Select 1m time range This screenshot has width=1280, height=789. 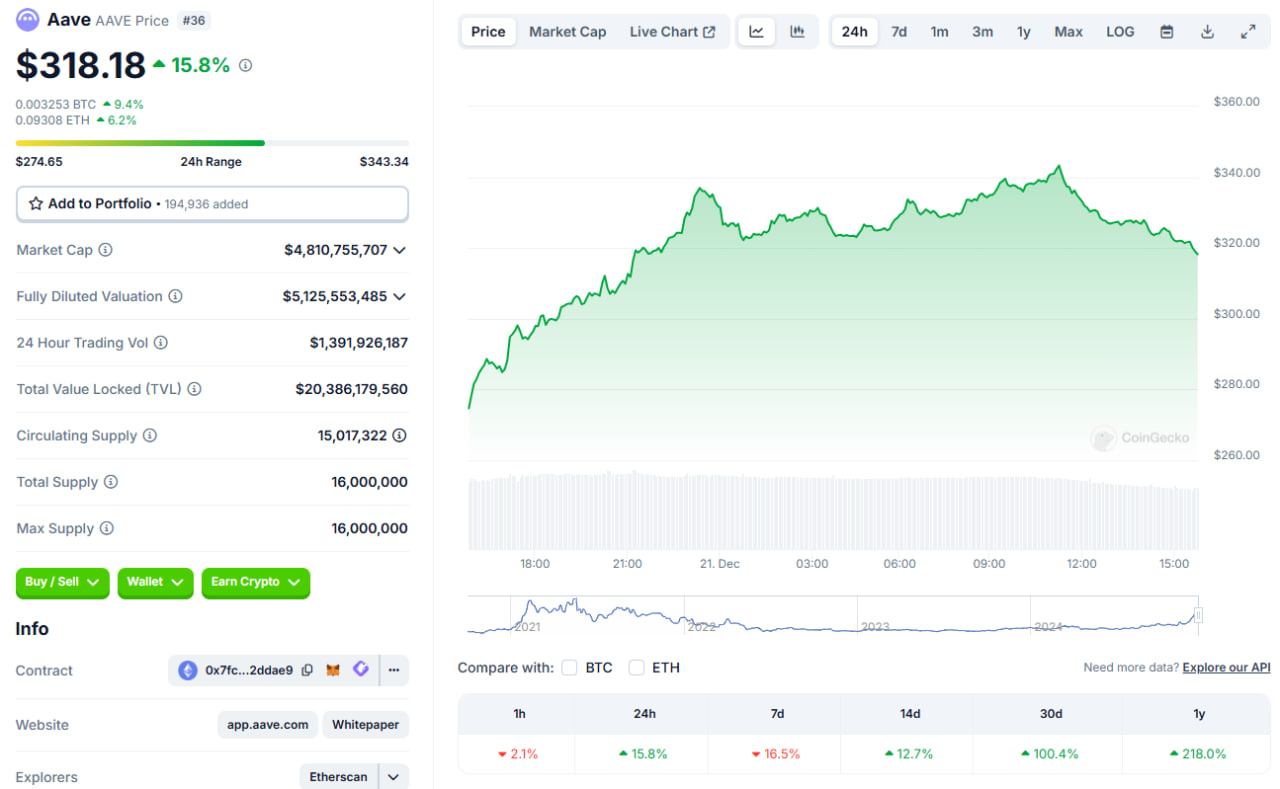(x=940, y=32)
